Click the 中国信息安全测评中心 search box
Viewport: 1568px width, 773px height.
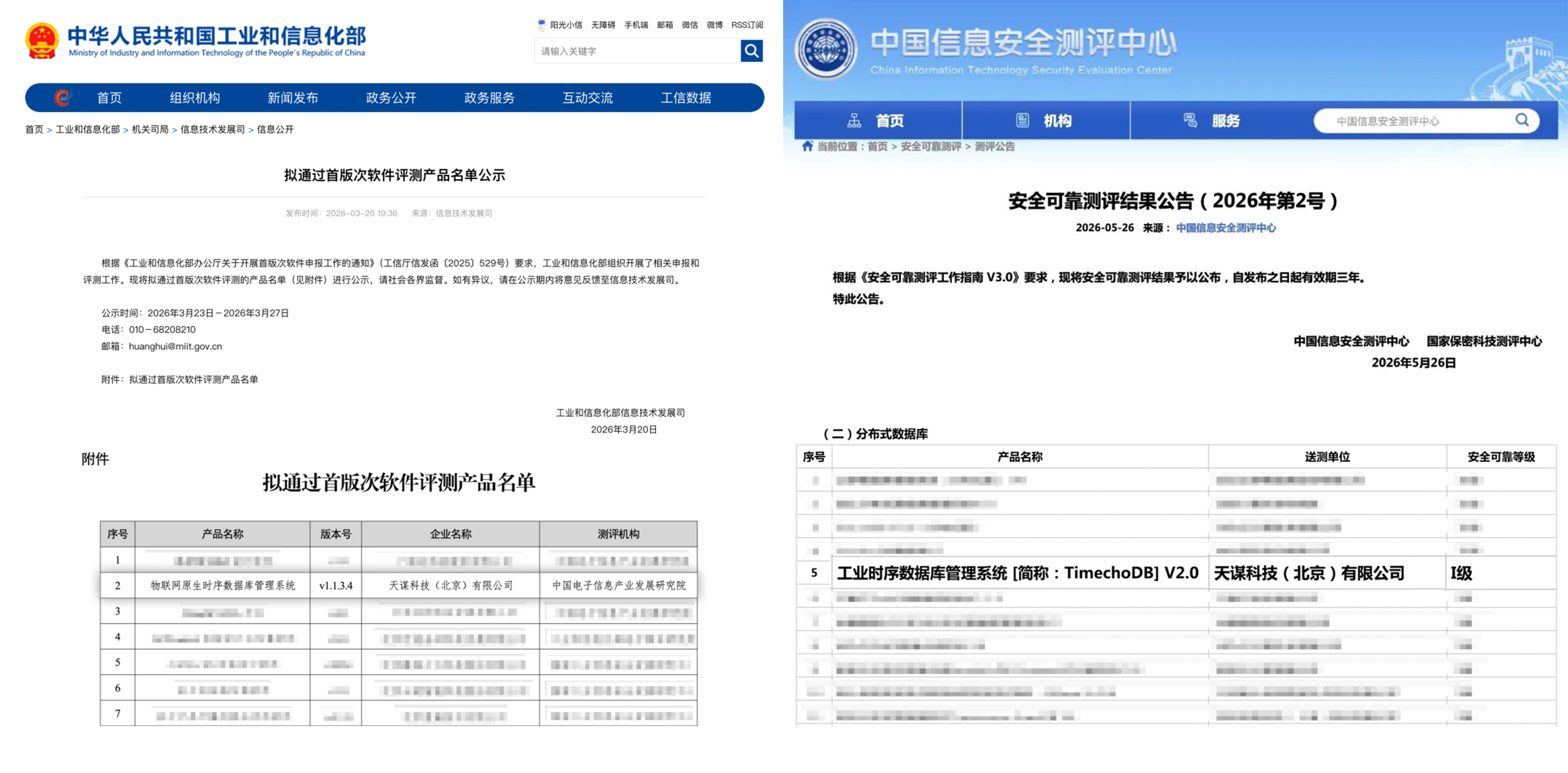(1425, 121)
